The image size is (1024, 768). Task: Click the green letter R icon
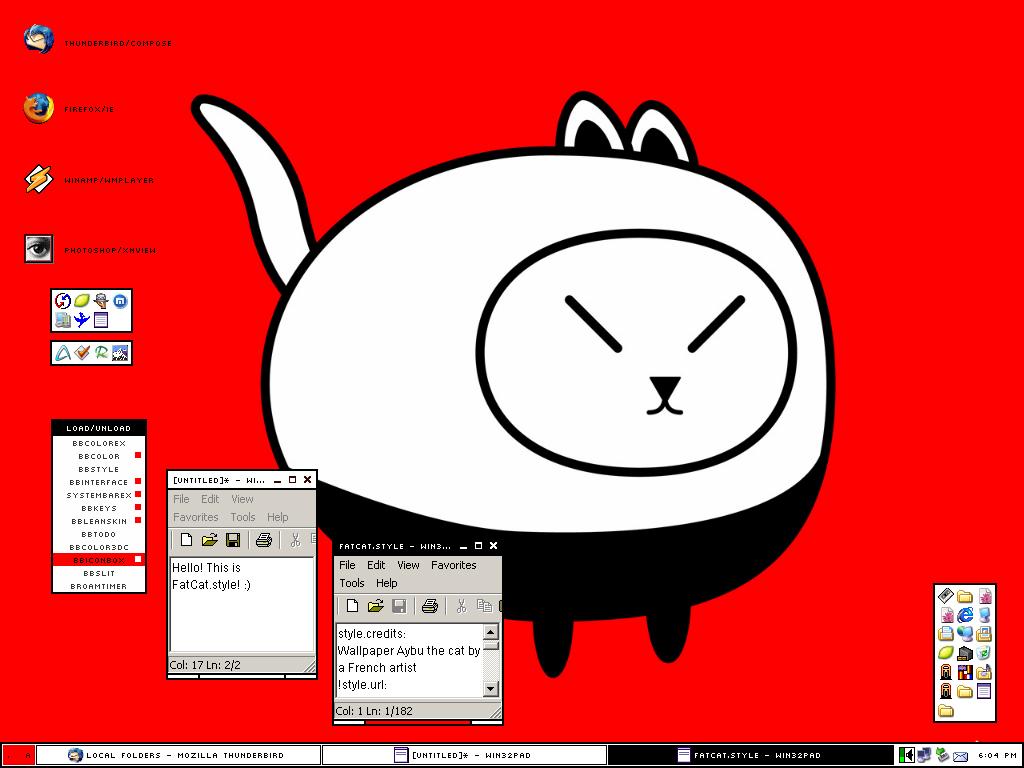[101, 353]
